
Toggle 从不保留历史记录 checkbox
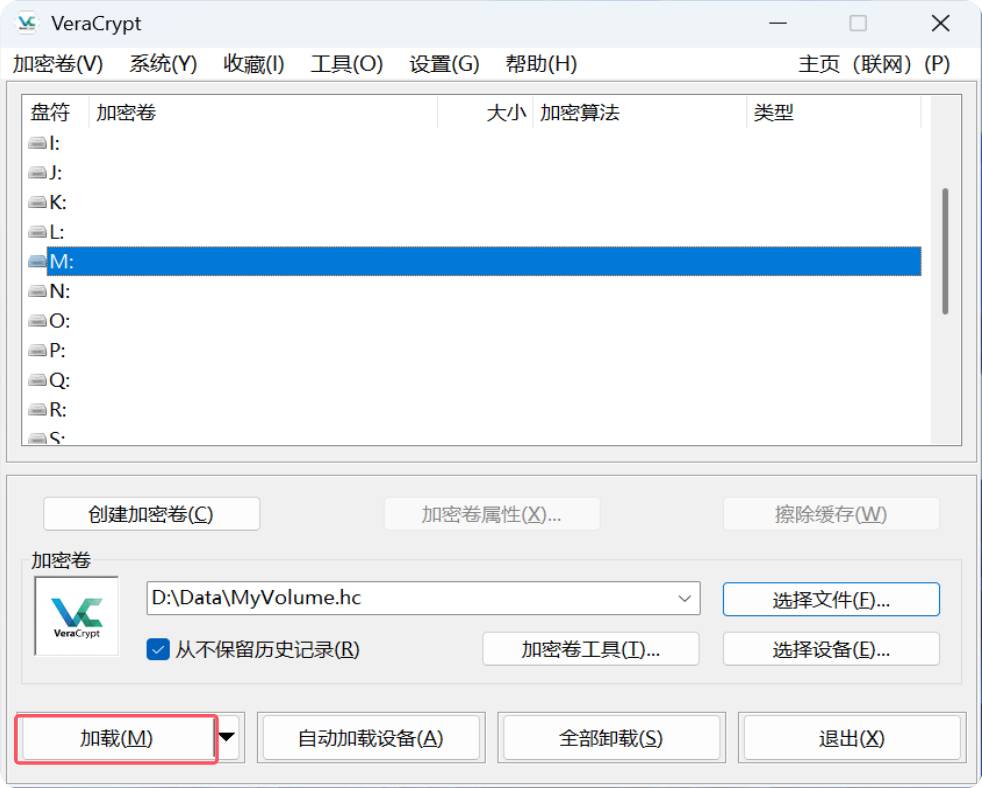pos(158,649)
